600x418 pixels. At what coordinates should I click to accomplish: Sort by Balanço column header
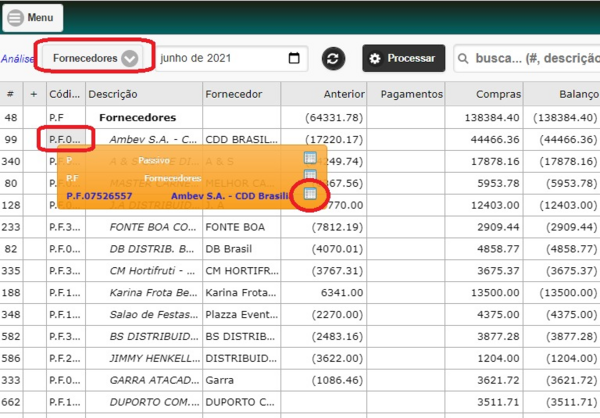point(562,94)
